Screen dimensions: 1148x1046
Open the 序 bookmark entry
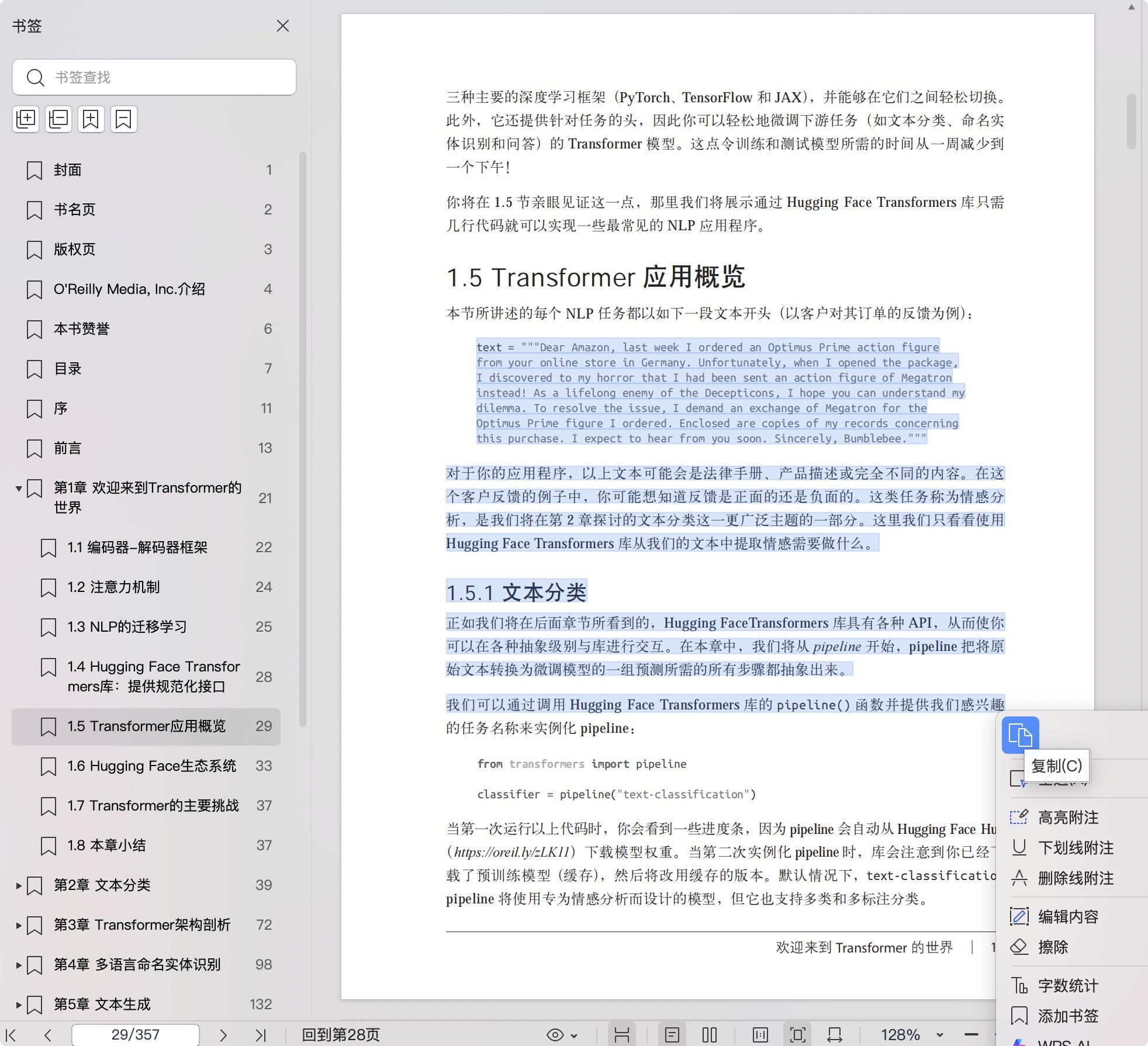tap(146, 408)
